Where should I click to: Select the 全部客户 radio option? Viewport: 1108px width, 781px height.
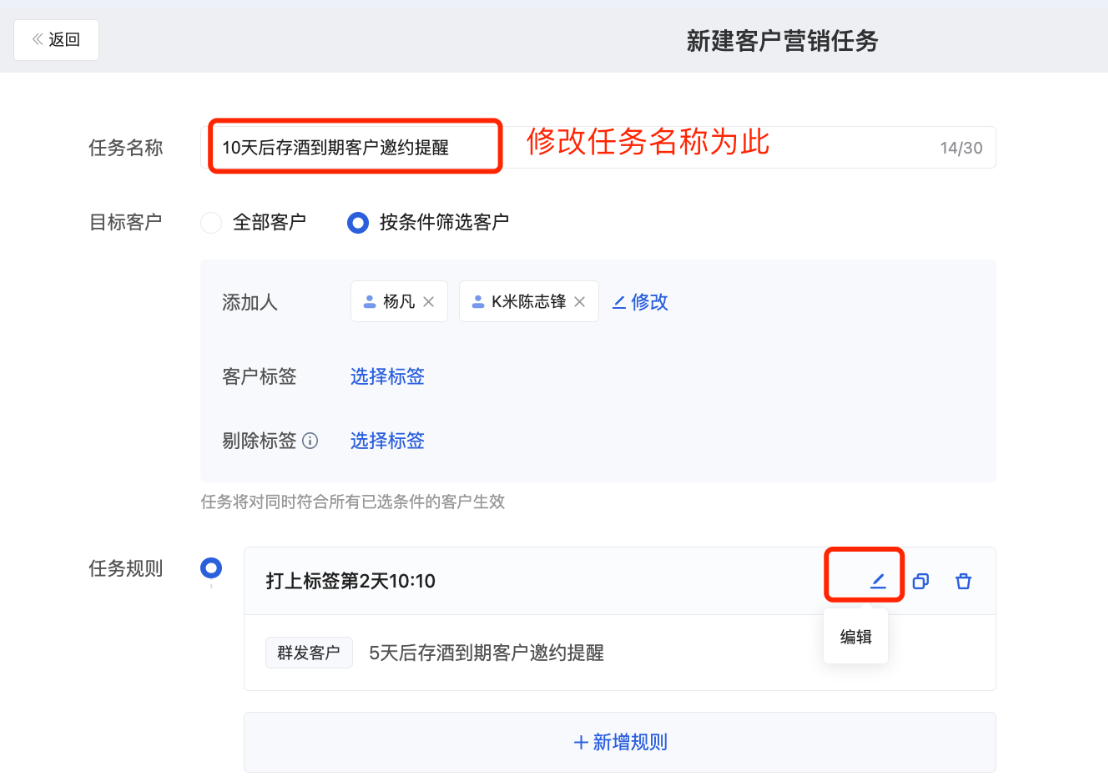coord(211,223)
